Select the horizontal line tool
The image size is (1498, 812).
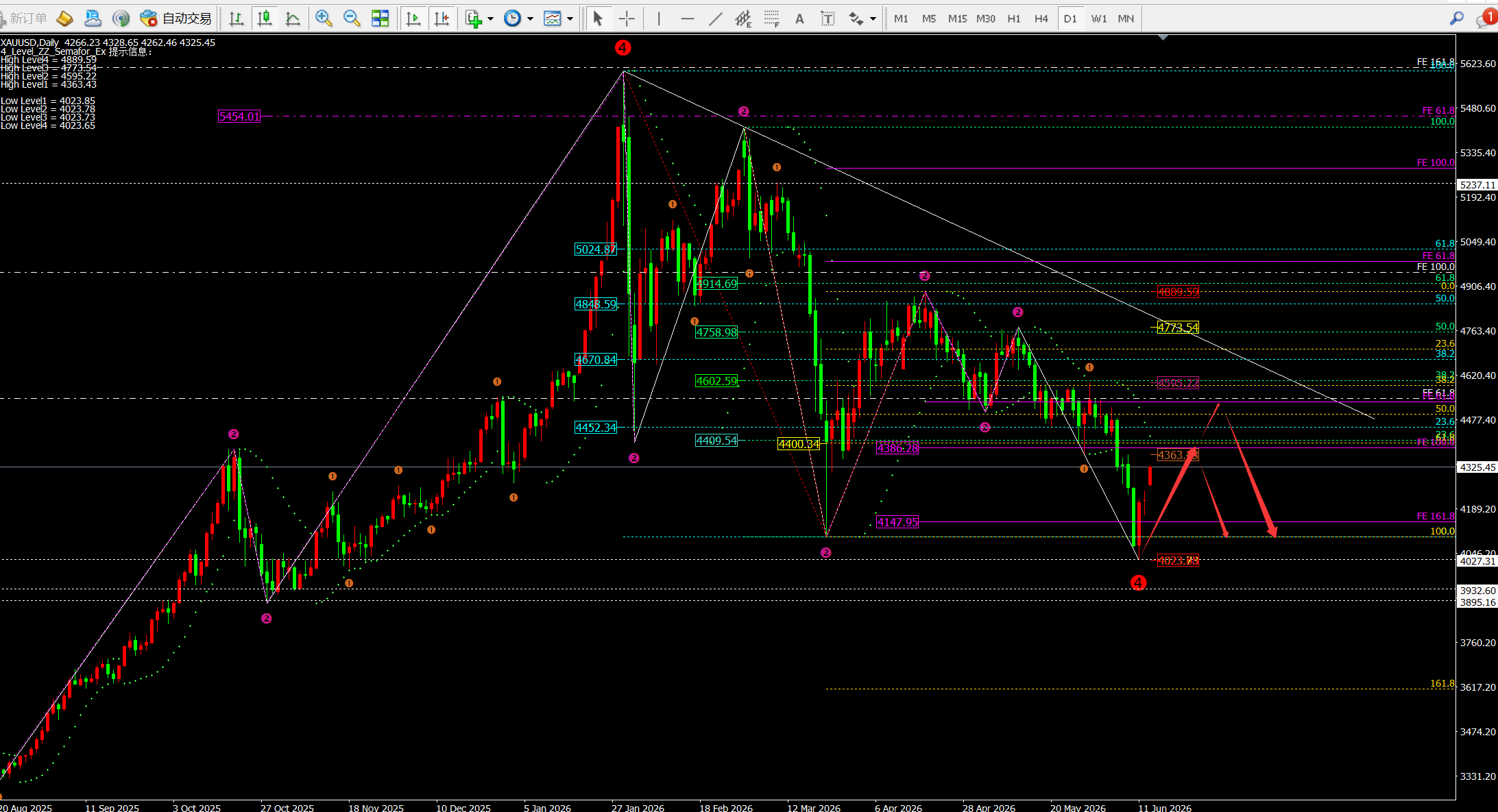[687, 19]
